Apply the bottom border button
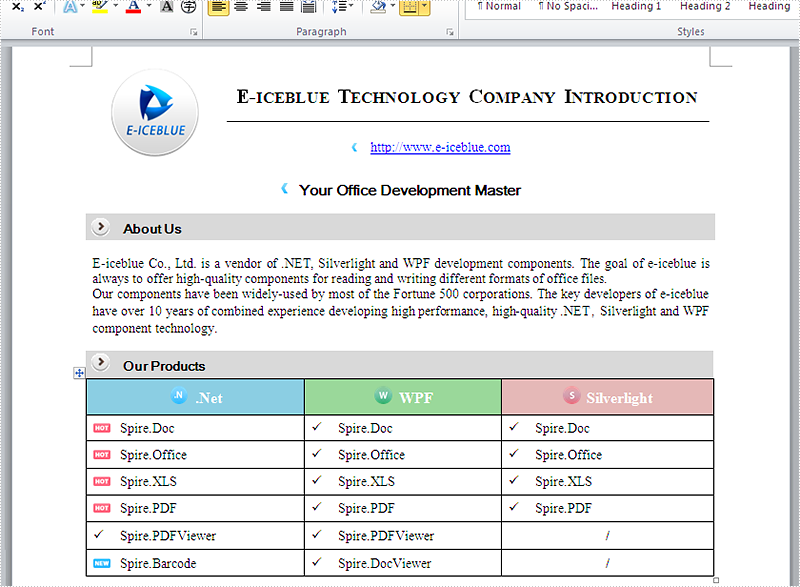The width and height of the screenshot is (800, 587). [409, 7]
